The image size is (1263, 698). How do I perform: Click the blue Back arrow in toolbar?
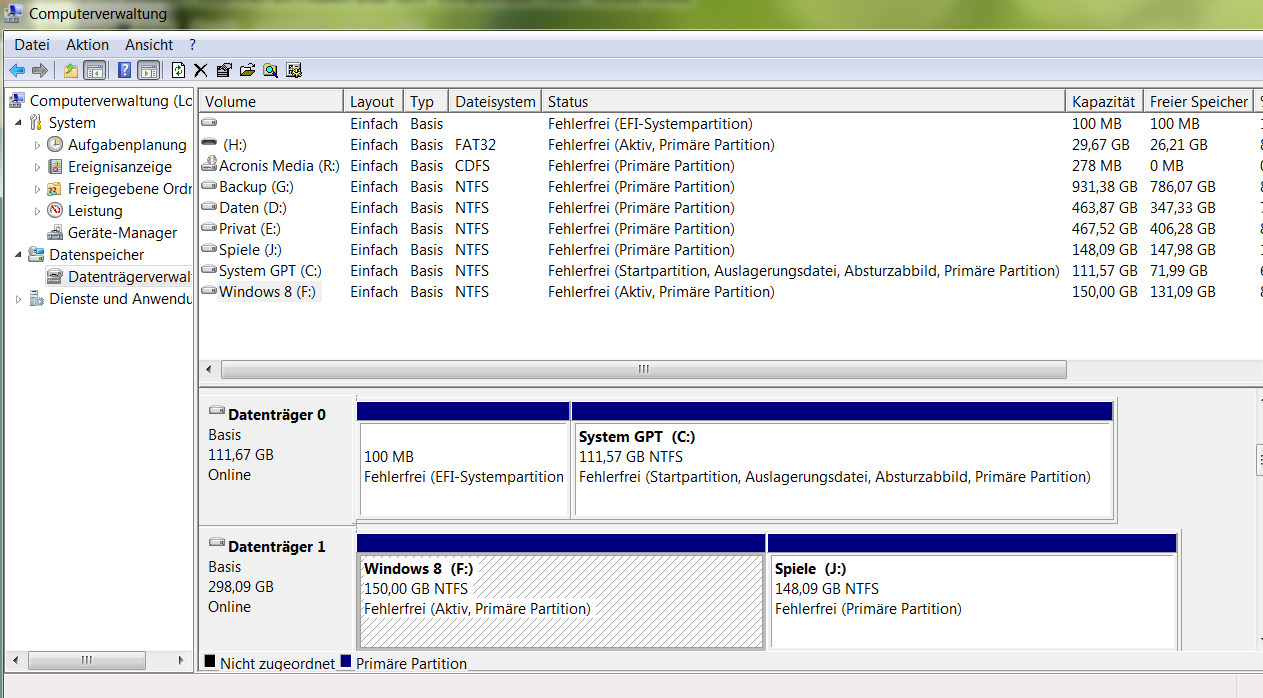coord(17,70)
